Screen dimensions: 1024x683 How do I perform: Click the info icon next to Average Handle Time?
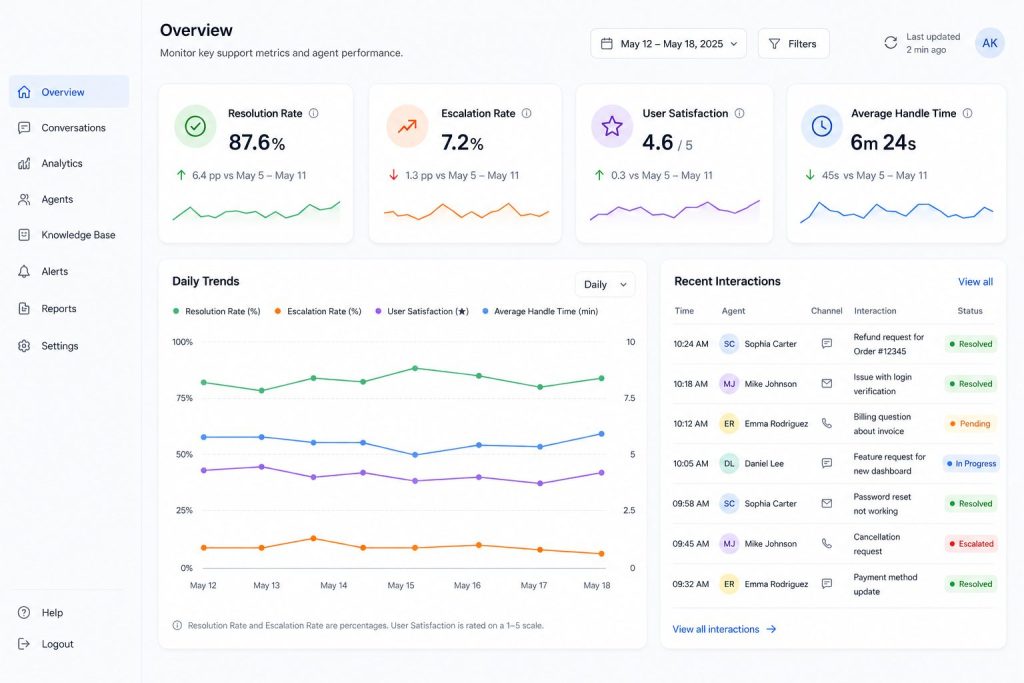click(x=967, y=113)
